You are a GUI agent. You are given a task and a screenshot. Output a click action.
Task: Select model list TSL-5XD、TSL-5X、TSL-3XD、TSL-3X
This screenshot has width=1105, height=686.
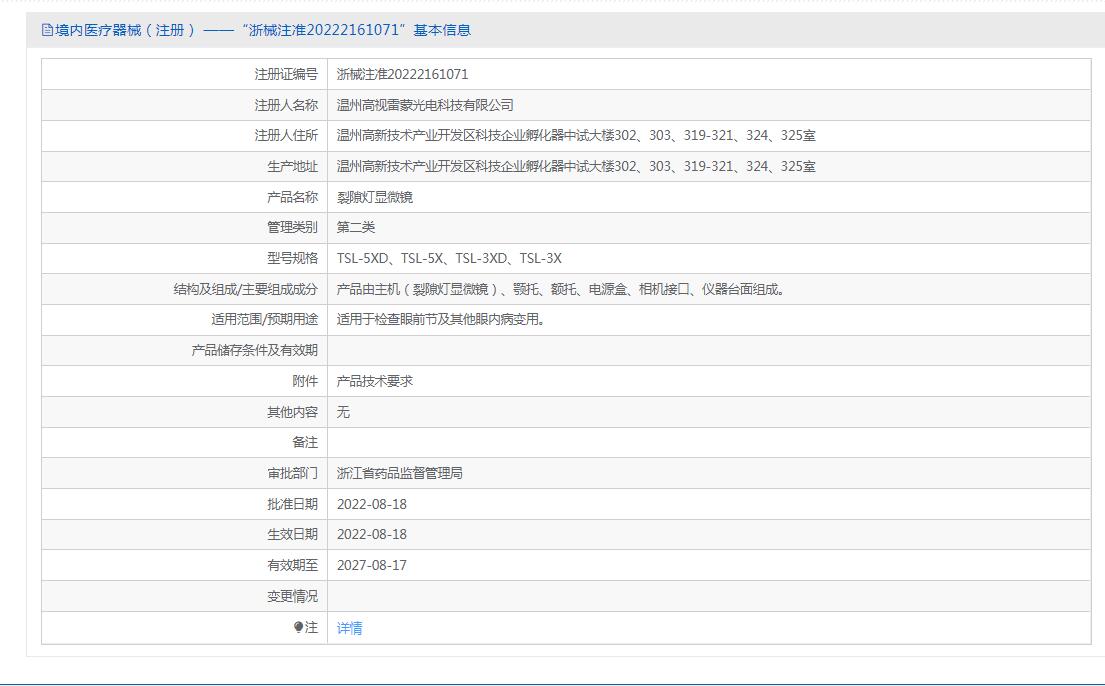click(x=449, y=258)
